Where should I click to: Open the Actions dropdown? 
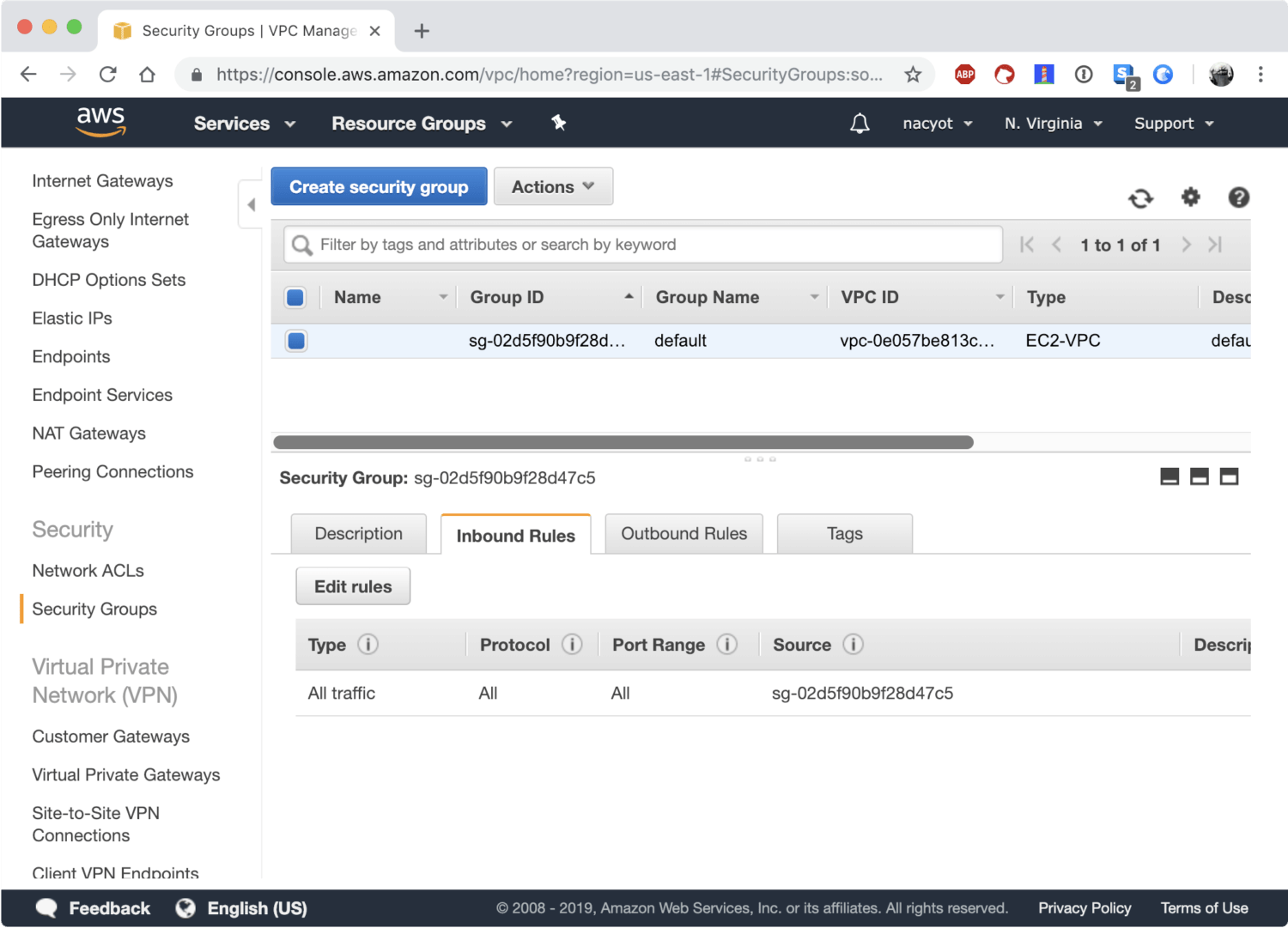point(553,186)
